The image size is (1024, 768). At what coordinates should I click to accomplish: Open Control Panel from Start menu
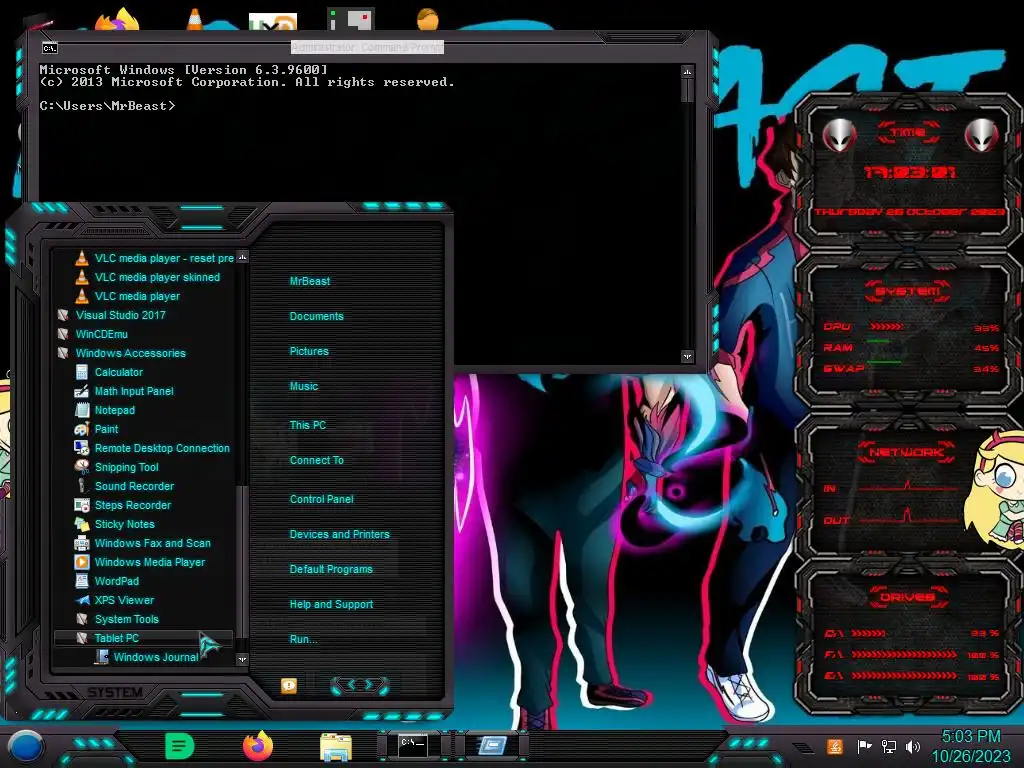point(321,499)
